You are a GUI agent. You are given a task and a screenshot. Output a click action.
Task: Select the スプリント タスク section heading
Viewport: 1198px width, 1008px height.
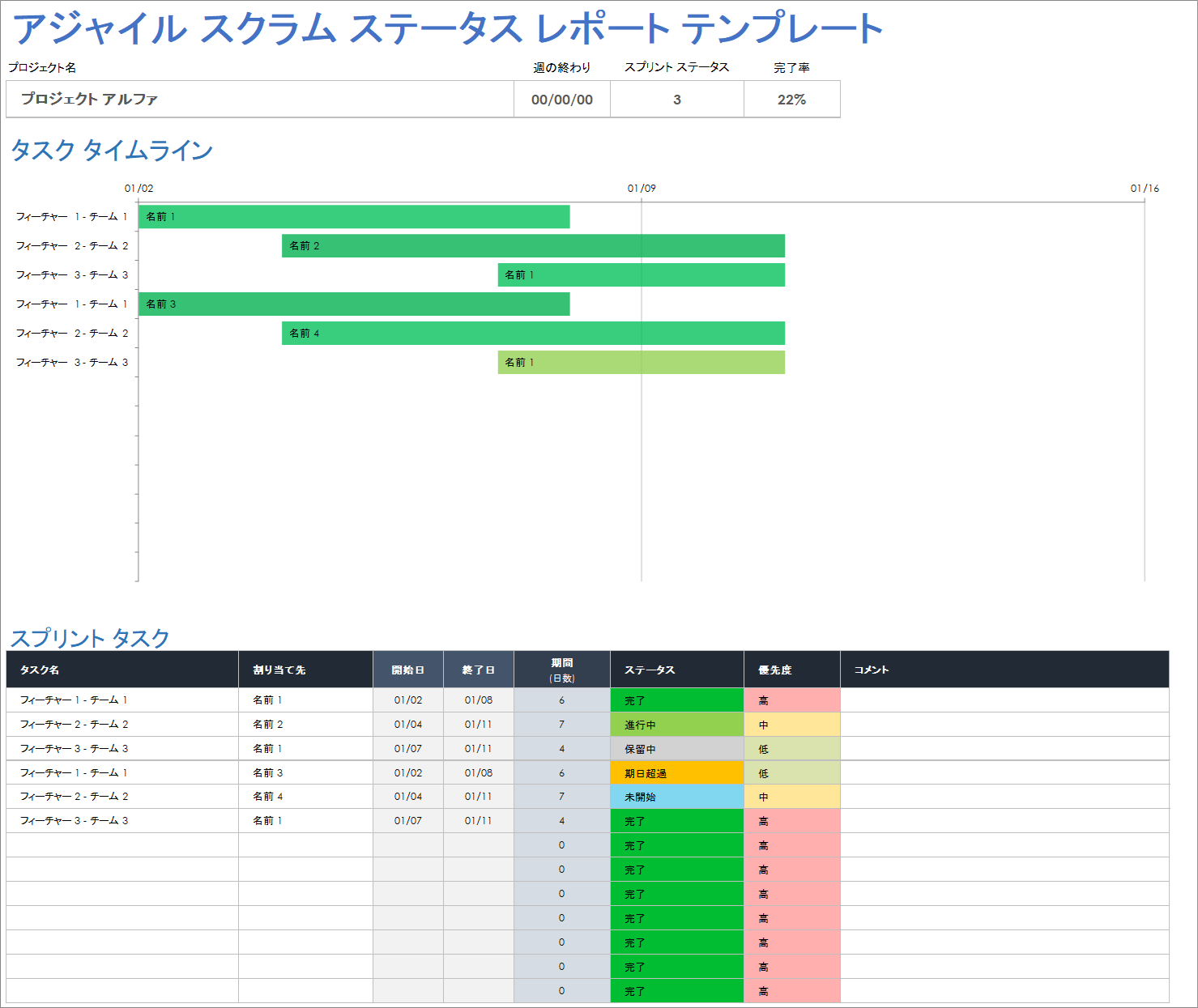(x=90, y=638)
